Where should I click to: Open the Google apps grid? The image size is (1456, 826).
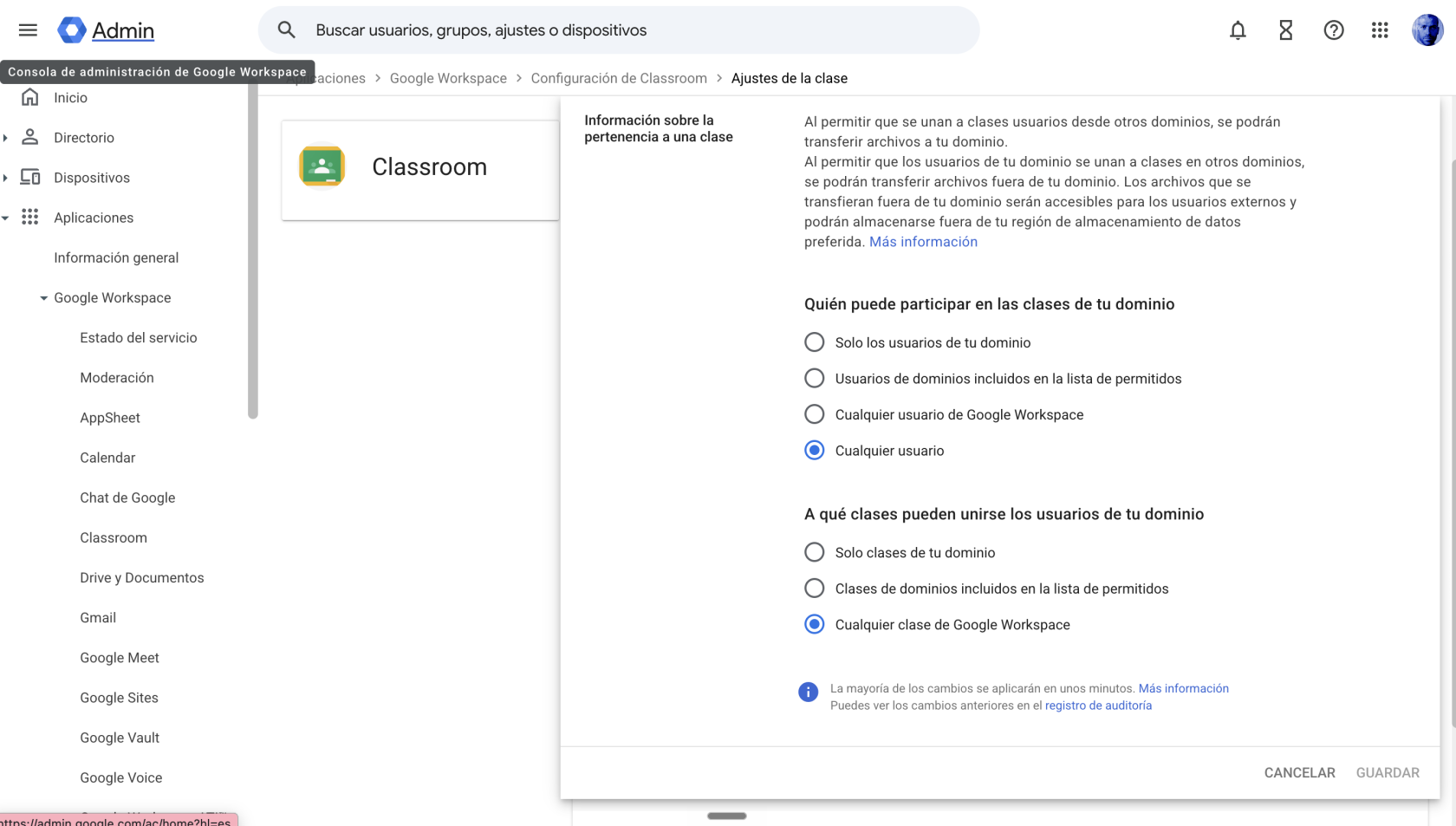tap(1380, 30)
